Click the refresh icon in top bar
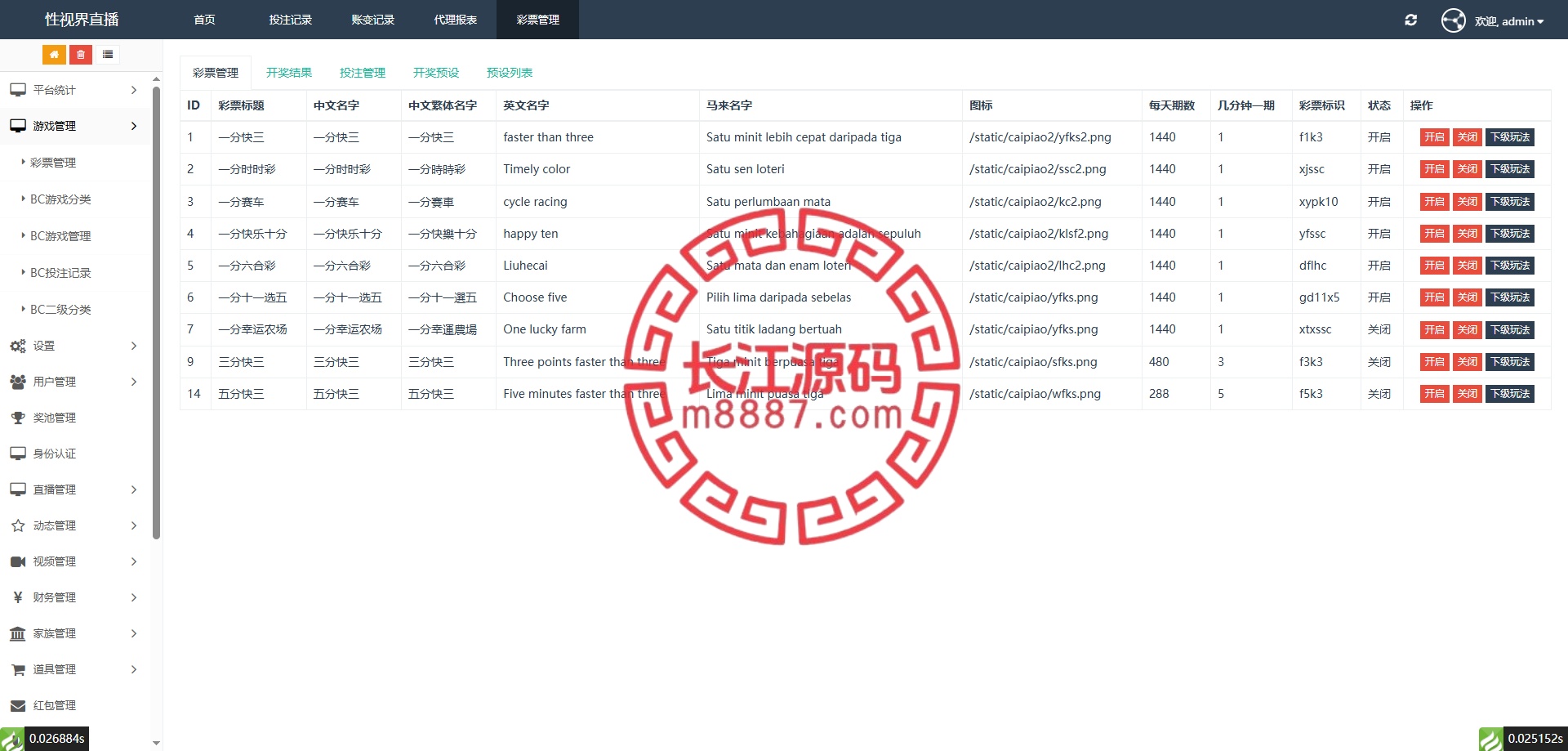The height and width of the screenshot is (751, 1568). pyautogui.click(x=1410, y=20)
